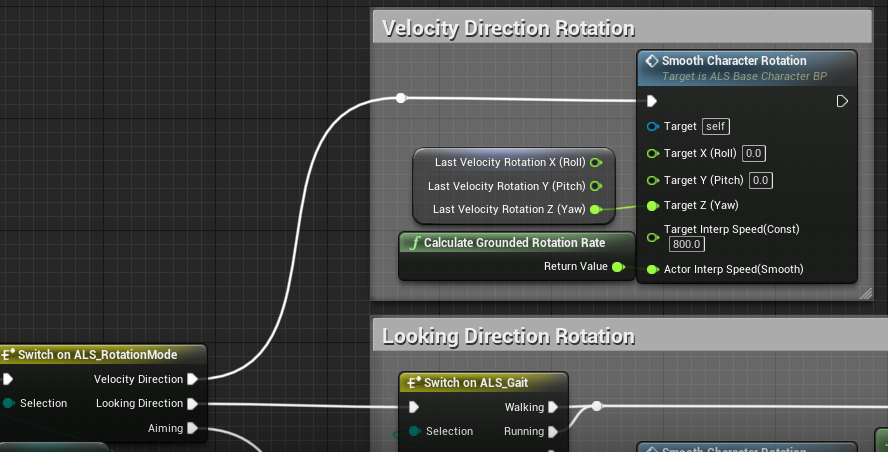Image resolution: width=888 pixels, height=452 pixels.
Task: Click the Velocity Direction output exec pin
Action: pos(192,379)
